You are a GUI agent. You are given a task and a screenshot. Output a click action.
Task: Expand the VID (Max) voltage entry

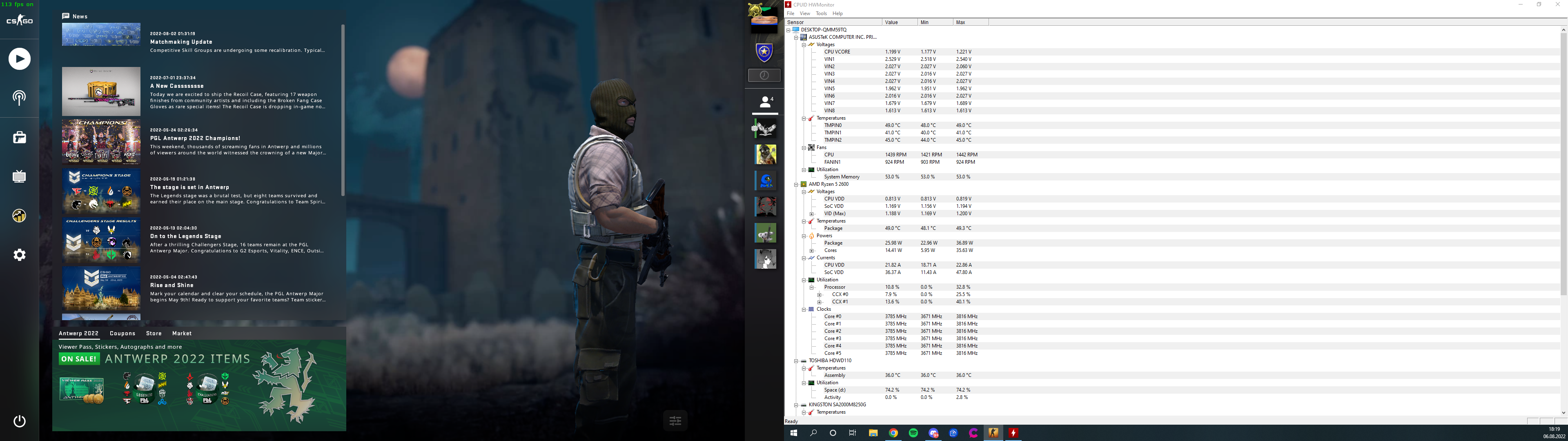pyautogui.click(x=811, y=214)
